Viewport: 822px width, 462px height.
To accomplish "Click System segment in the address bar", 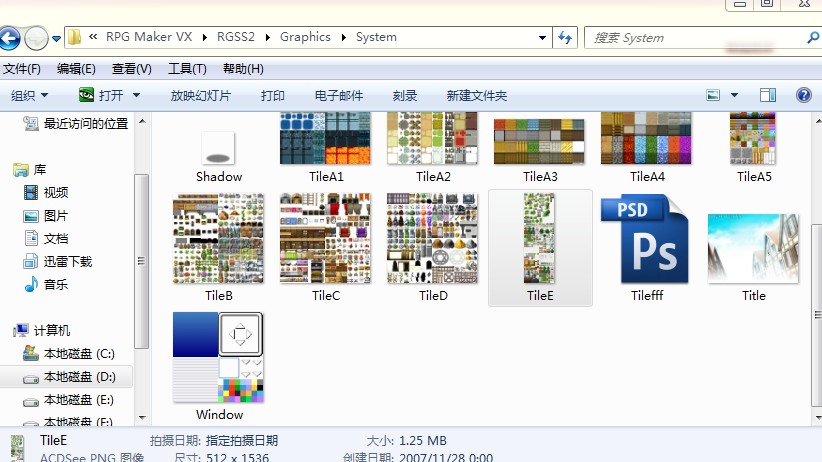I will coord(376,37).
